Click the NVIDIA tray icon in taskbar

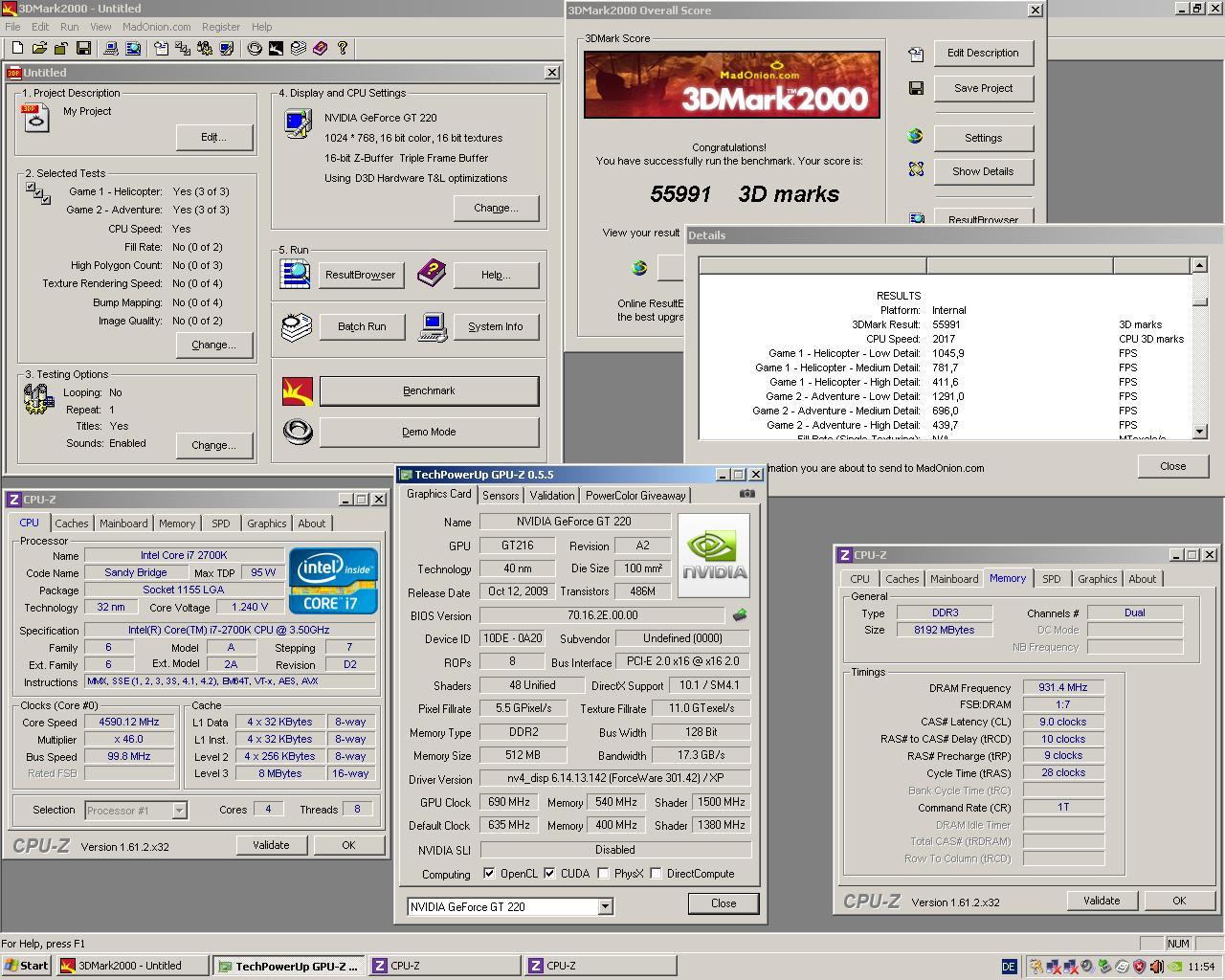pyautogui.click(x=1174, y=967)
